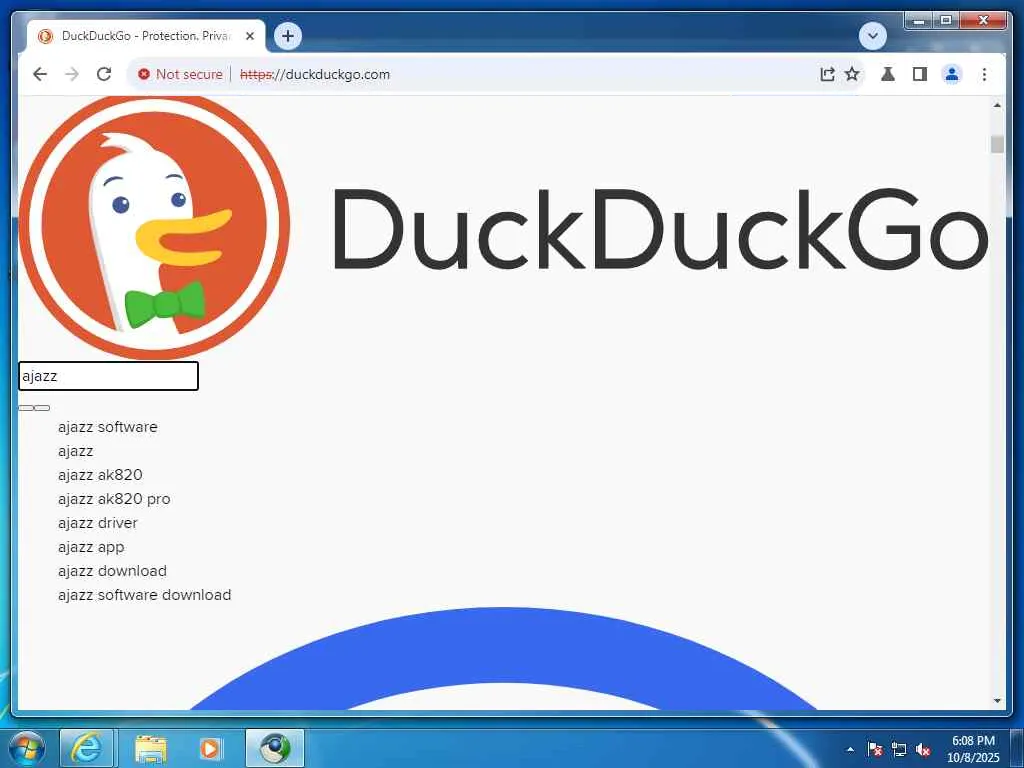Close the DuckDuckGo tab

[249, 37]
